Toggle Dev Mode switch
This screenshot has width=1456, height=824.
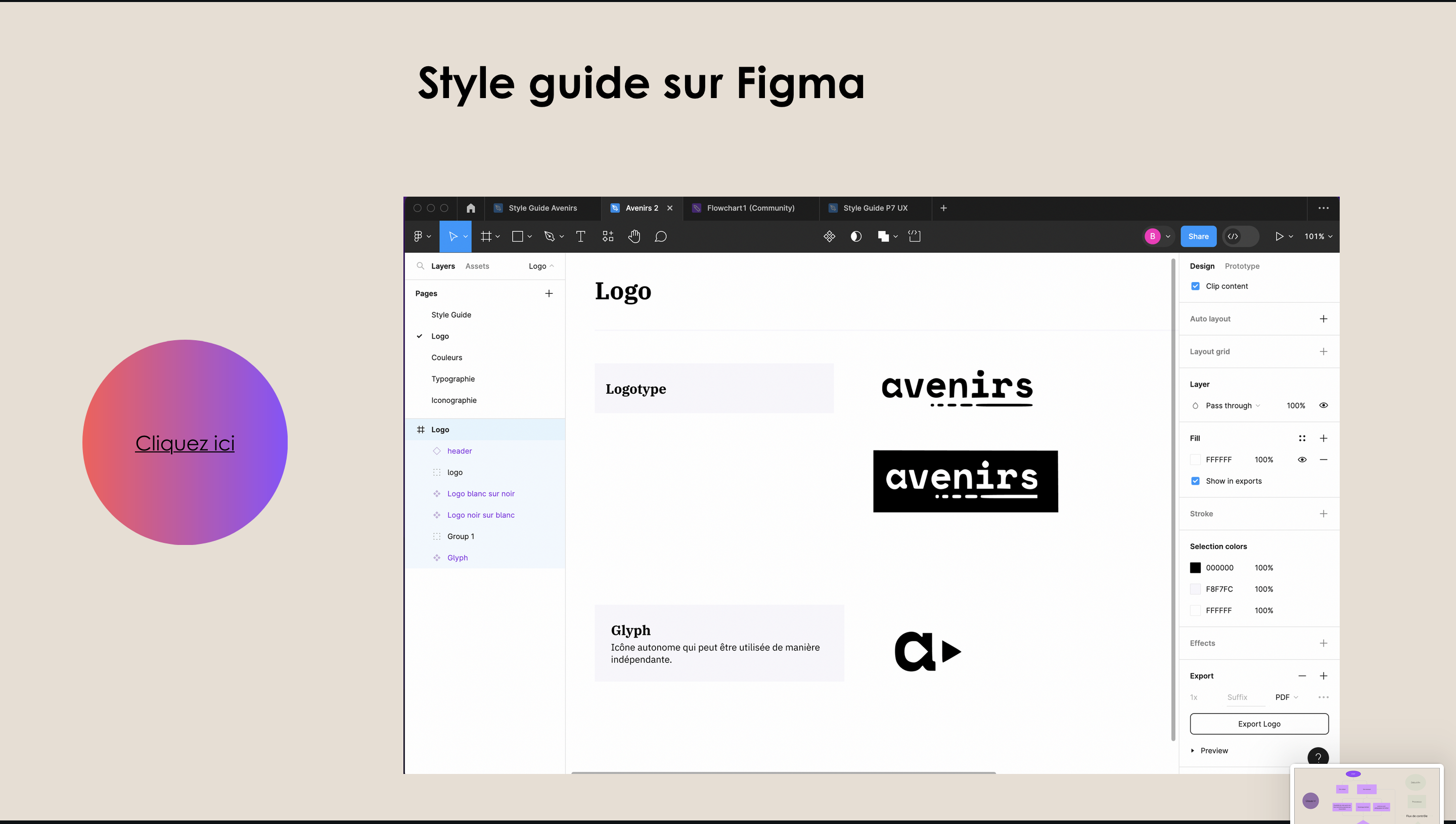point(1241,237)
